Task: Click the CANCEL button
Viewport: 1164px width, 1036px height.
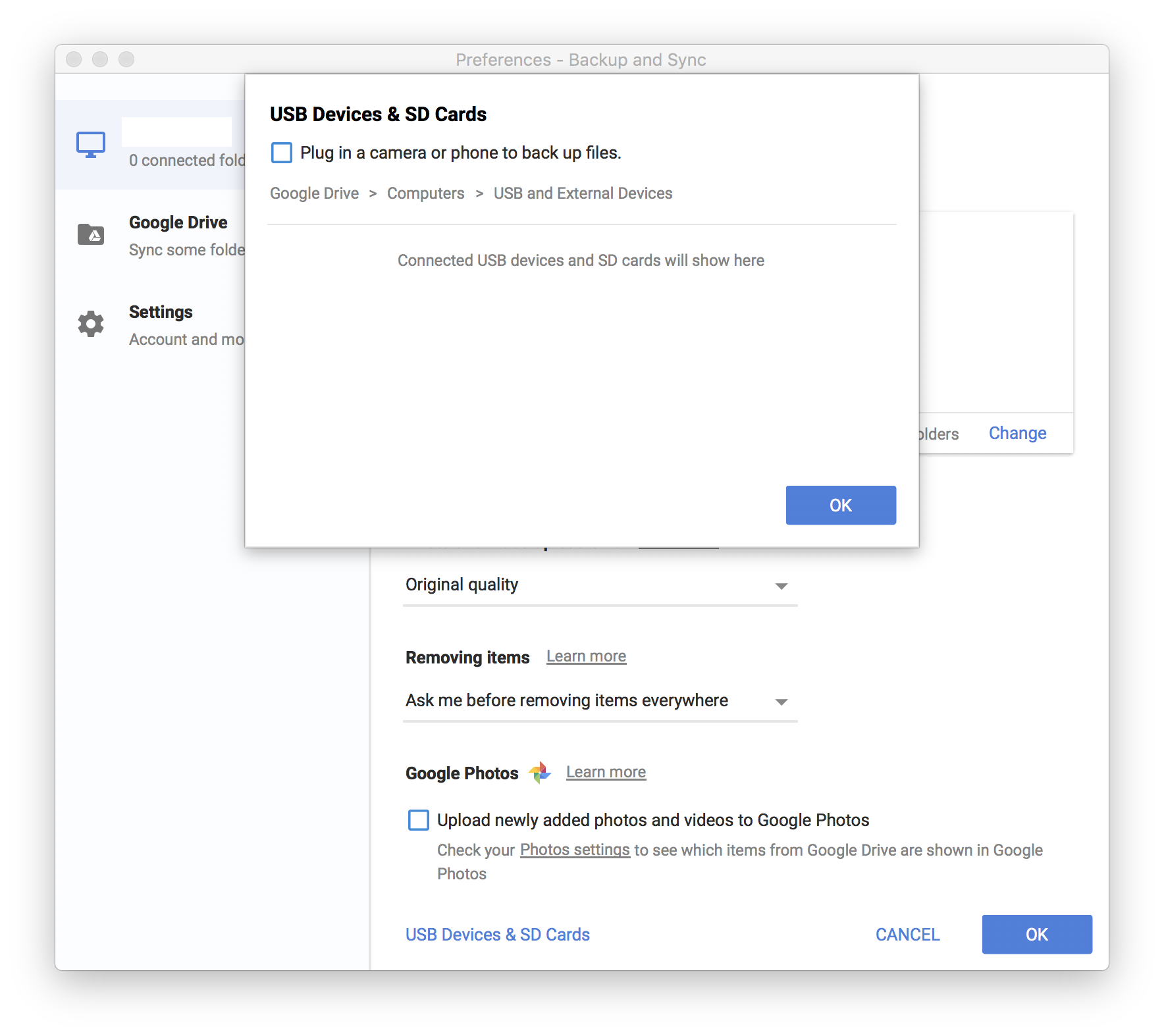Action: pos(907,935)
